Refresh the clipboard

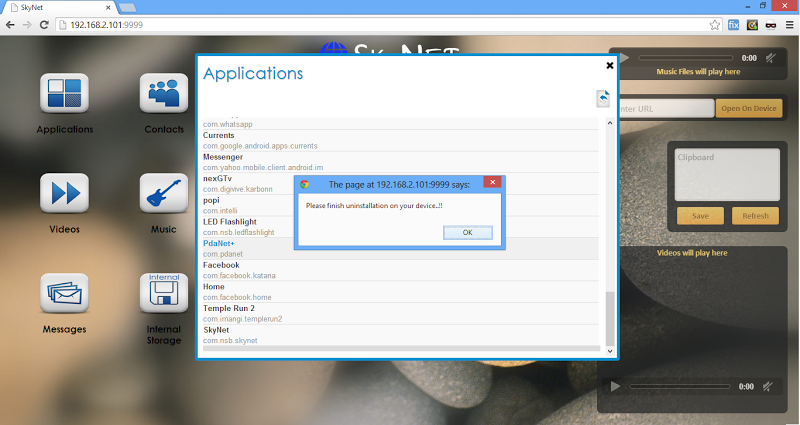tap(755, 216)
